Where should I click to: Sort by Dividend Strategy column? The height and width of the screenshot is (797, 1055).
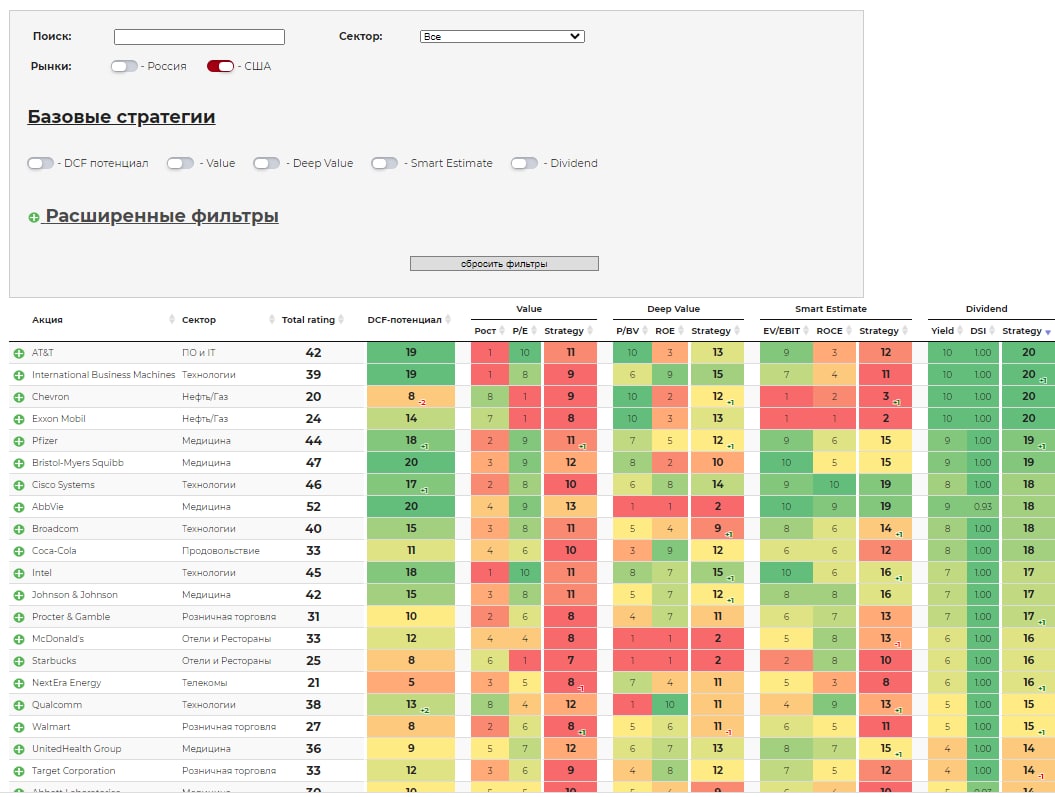pyautogui.click(x=1027, y=330)
